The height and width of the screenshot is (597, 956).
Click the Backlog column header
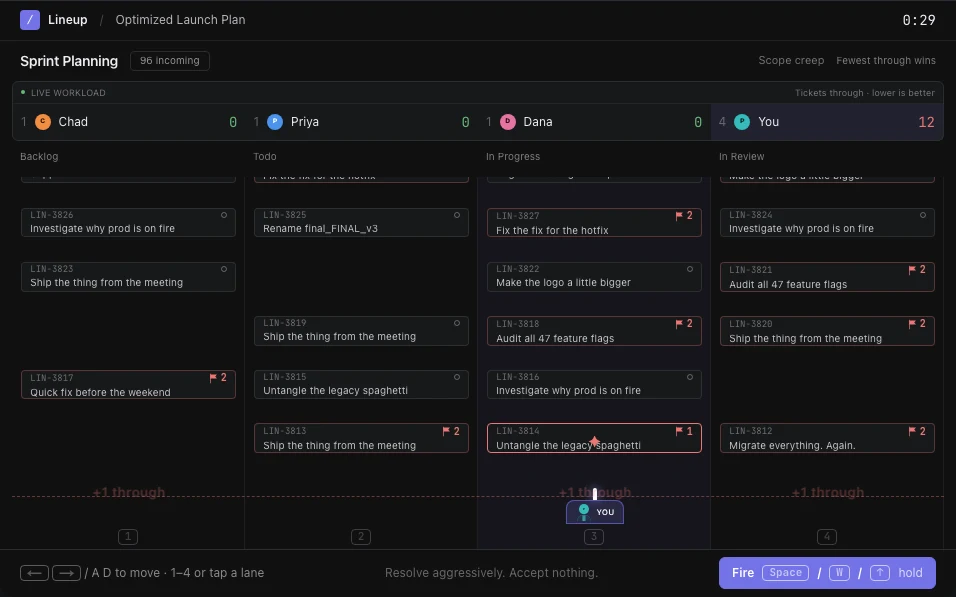[x=39, y=157]
